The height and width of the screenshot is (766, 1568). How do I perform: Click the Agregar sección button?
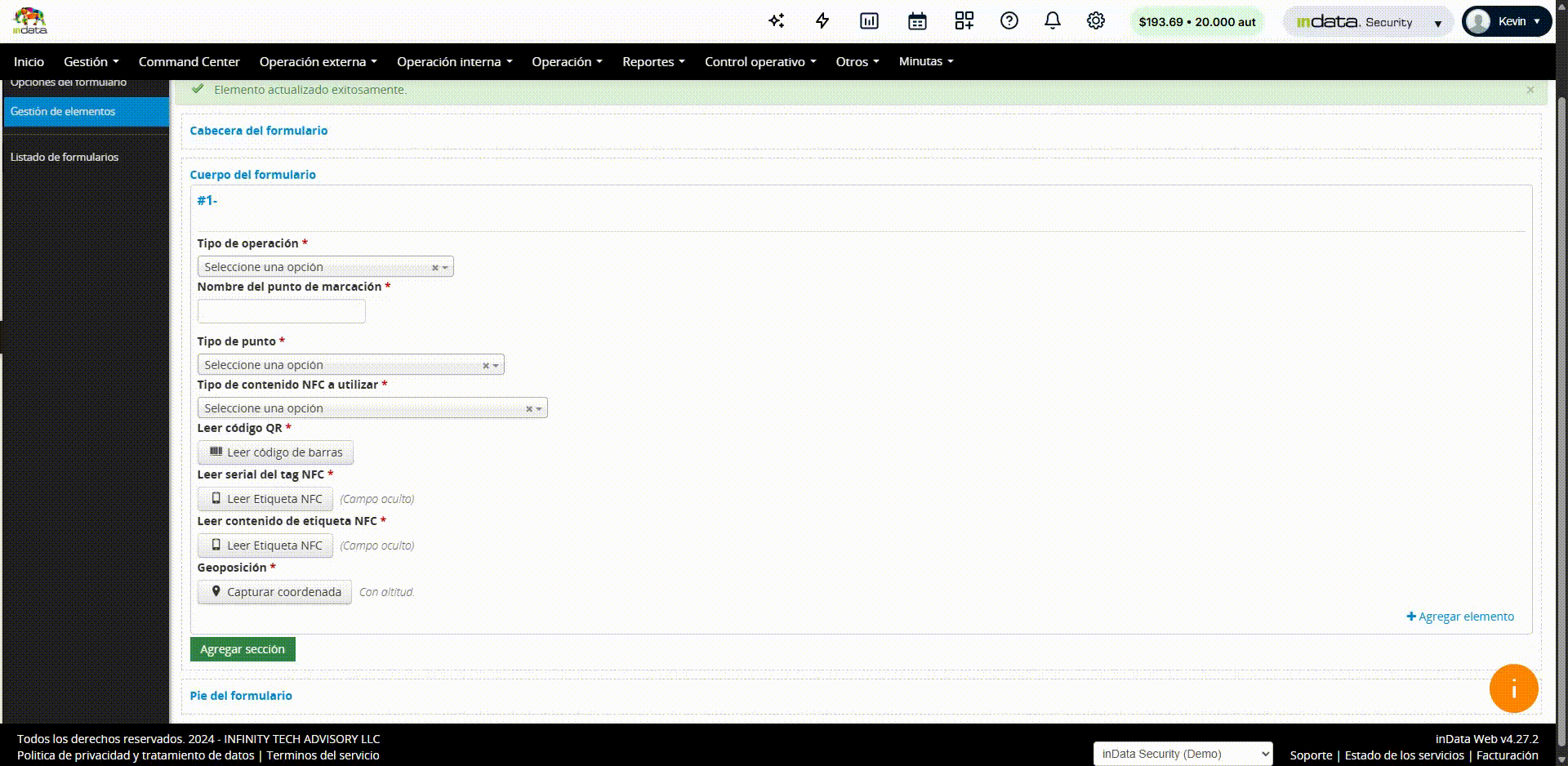[x=243, y=649]
